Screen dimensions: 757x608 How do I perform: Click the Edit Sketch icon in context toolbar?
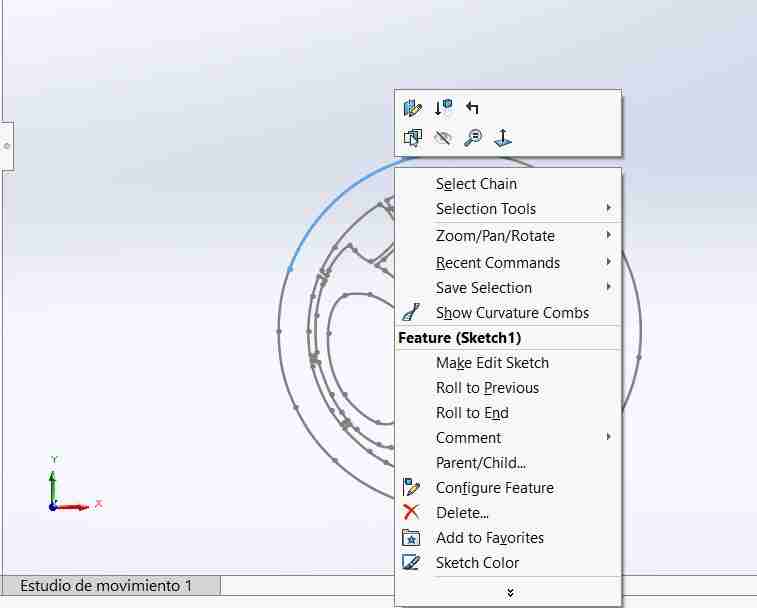tap(412, 108)
